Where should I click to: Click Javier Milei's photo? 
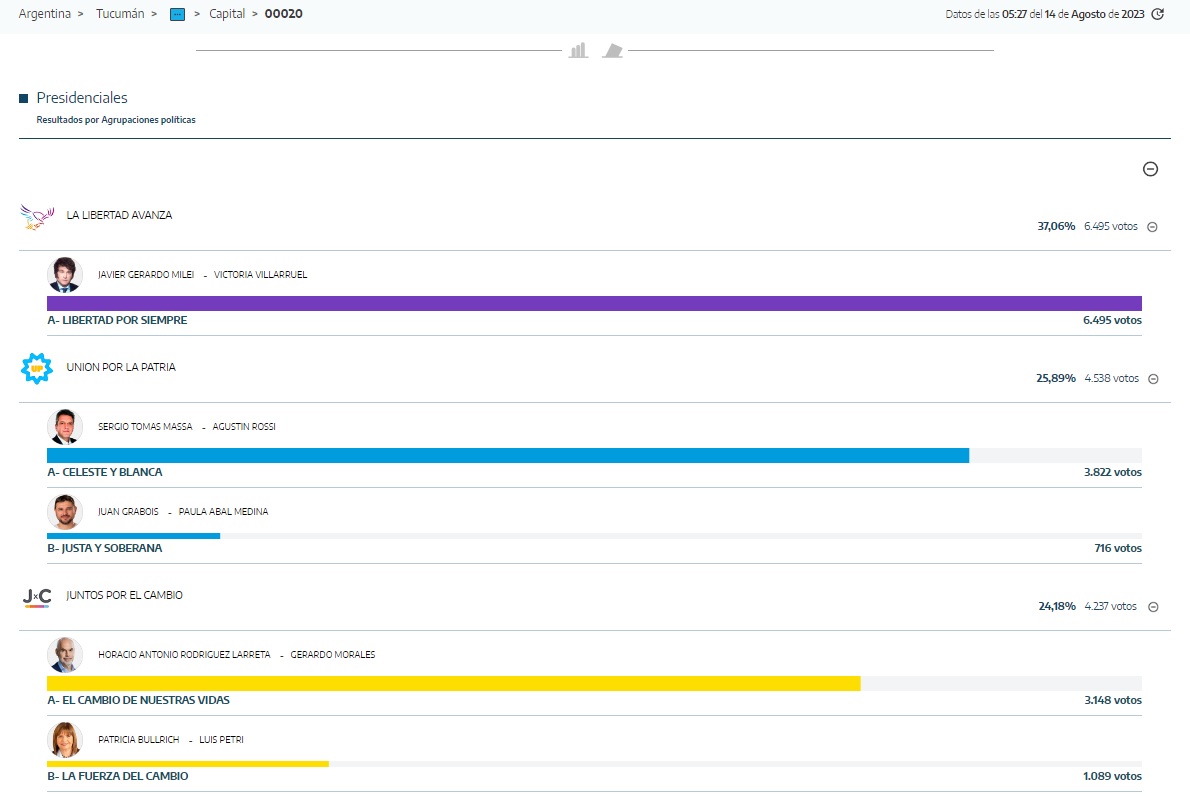click(x=65, y=275)
